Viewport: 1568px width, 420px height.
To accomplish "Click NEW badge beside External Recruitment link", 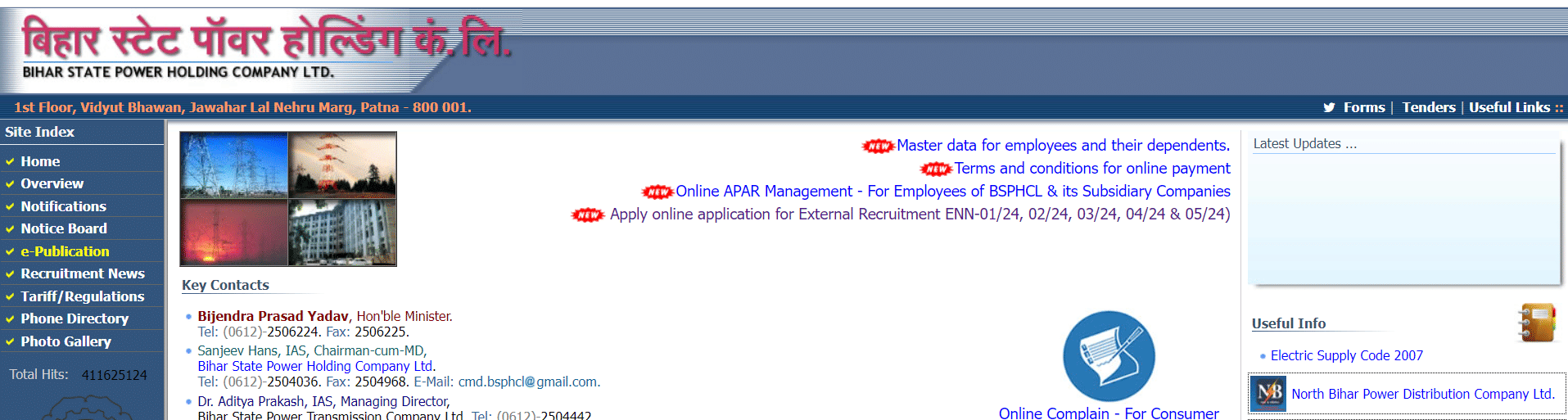I will pos(587,215).
